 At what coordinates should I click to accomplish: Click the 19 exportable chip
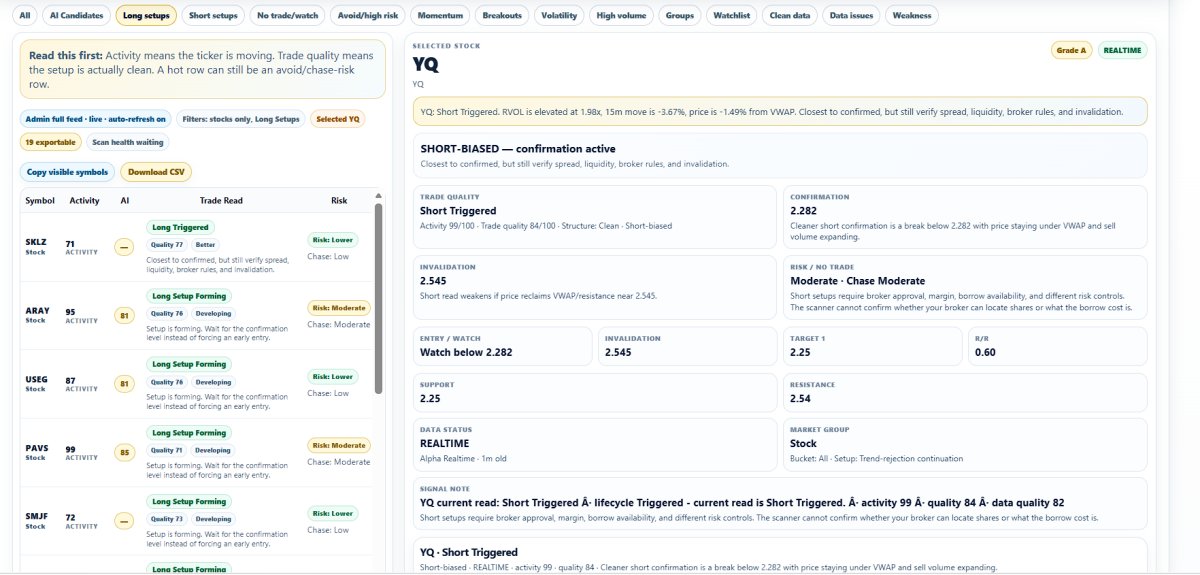51,142
